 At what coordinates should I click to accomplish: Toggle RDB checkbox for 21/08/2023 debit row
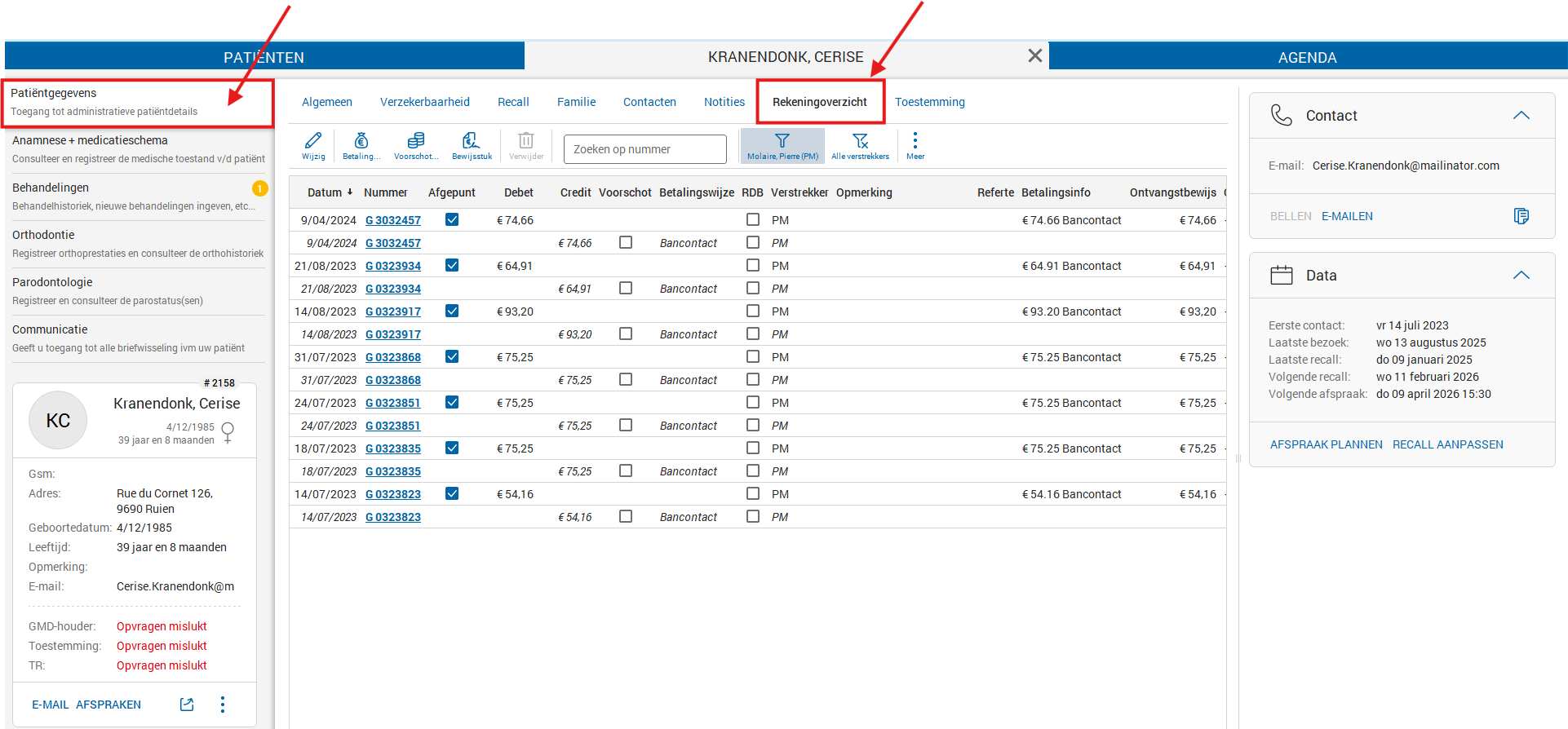(753, 266)
